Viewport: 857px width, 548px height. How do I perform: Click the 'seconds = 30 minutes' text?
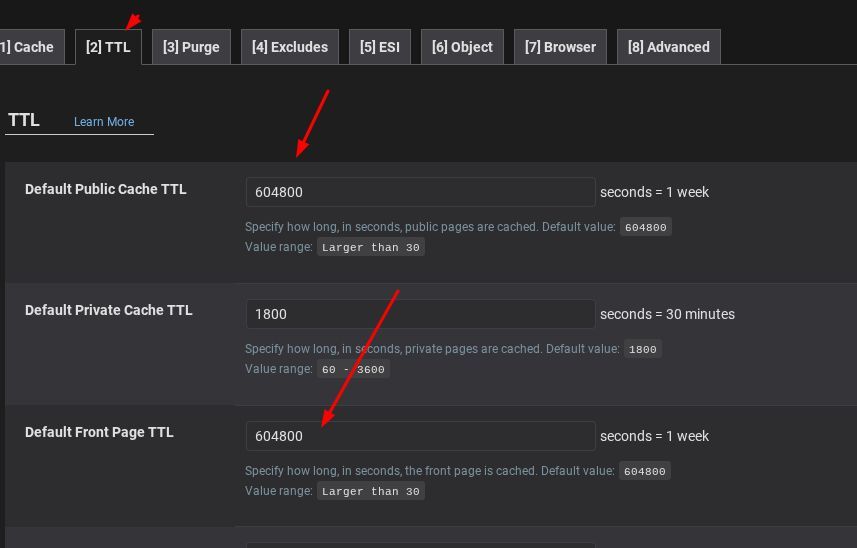tap(667, 314)
